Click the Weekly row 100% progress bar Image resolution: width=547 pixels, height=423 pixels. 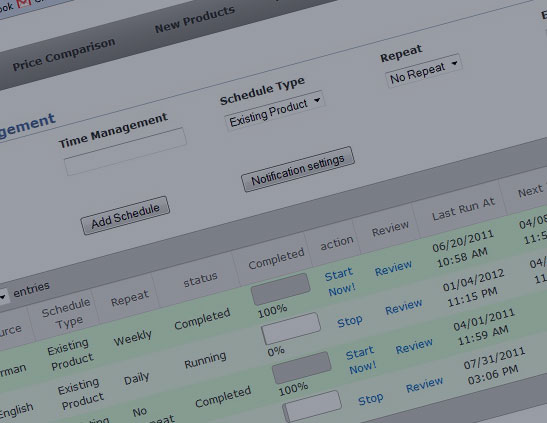pos(281,289)
